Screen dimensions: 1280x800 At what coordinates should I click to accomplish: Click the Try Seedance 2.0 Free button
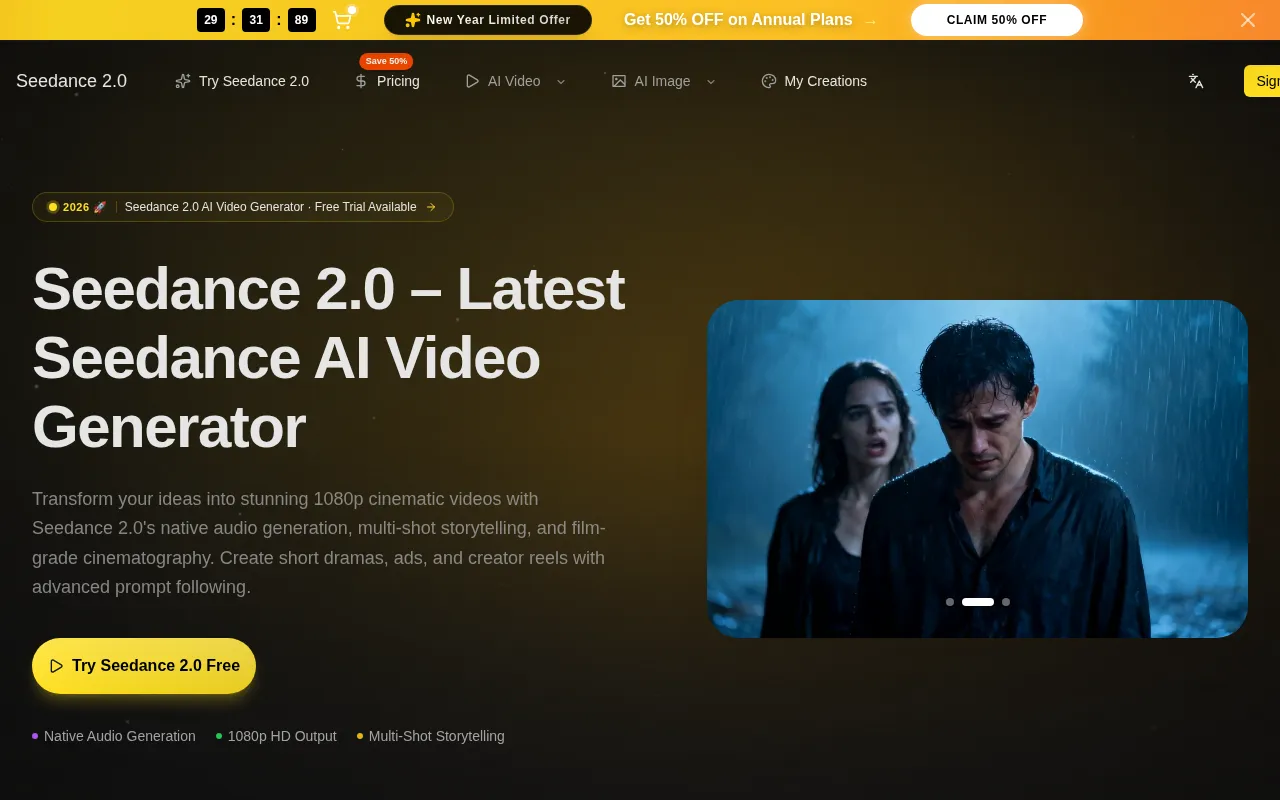(x=144, y=666)
